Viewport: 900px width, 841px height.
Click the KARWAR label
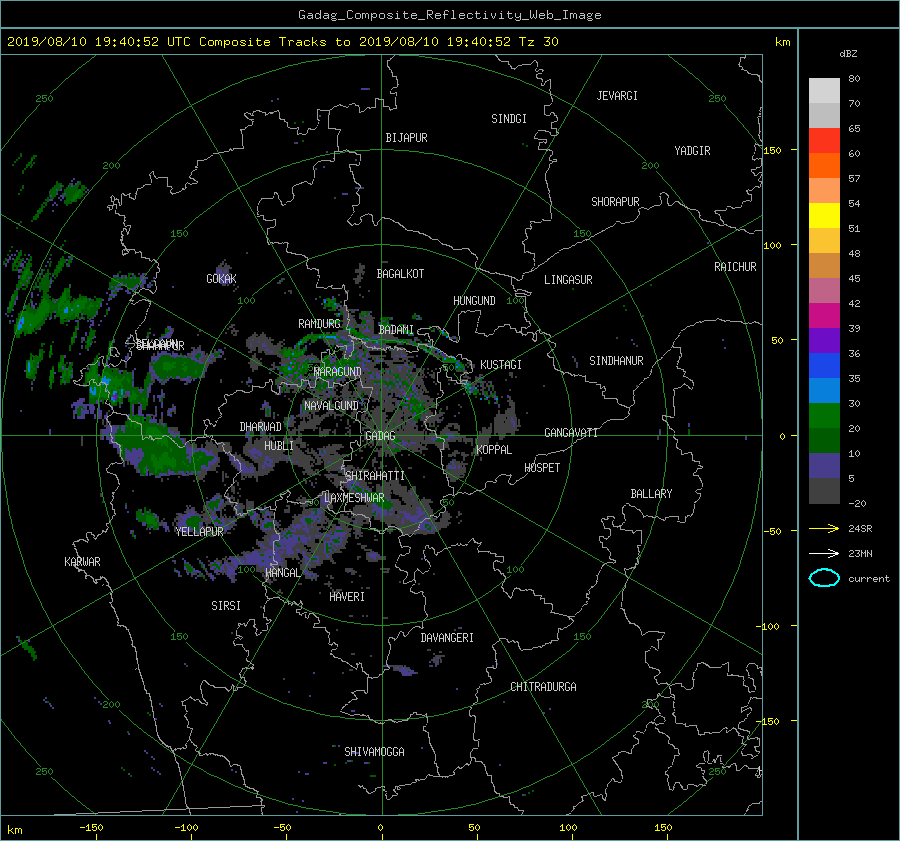[82, 562]
